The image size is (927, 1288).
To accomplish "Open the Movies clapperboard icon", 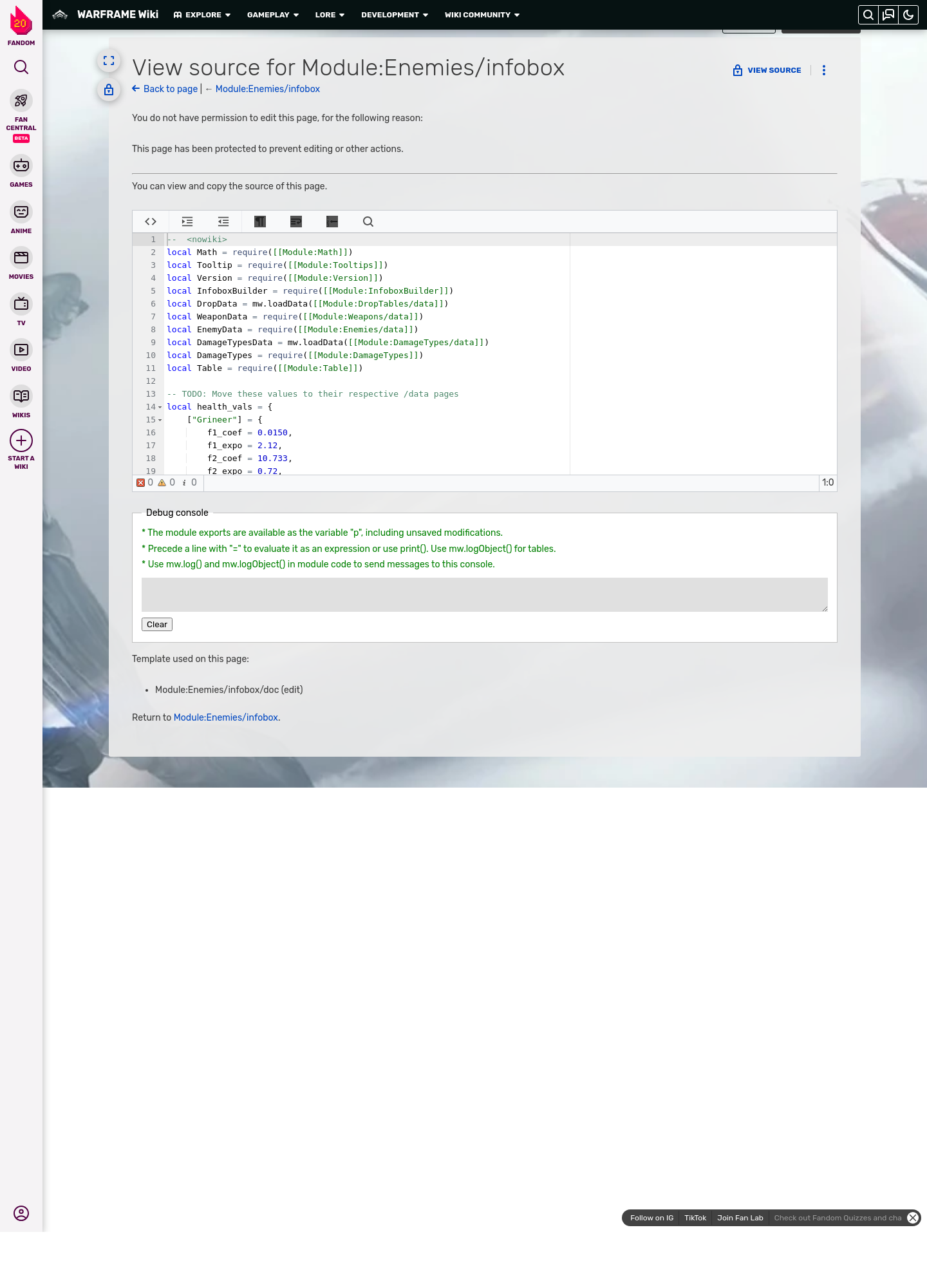I will tap(21, 258).
